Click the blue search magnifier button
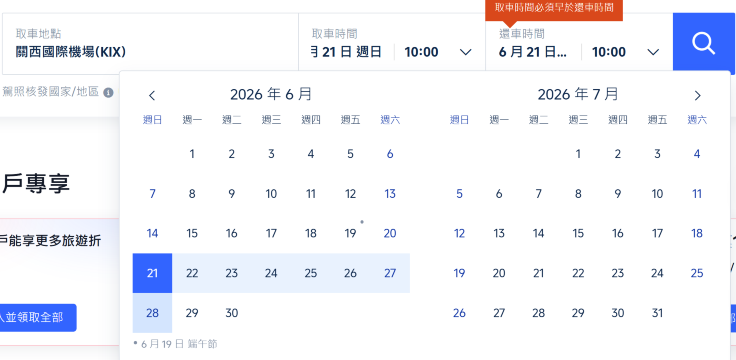The height and width of the screenshot is (360, 736). (x=703, y=44)
